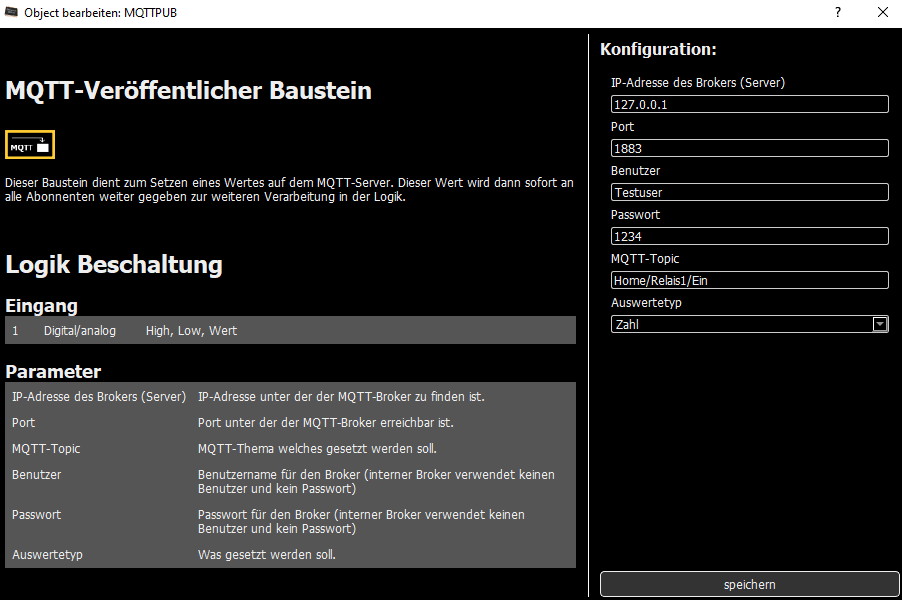
Task: Click the question mark help button
Action: (836, 13)
